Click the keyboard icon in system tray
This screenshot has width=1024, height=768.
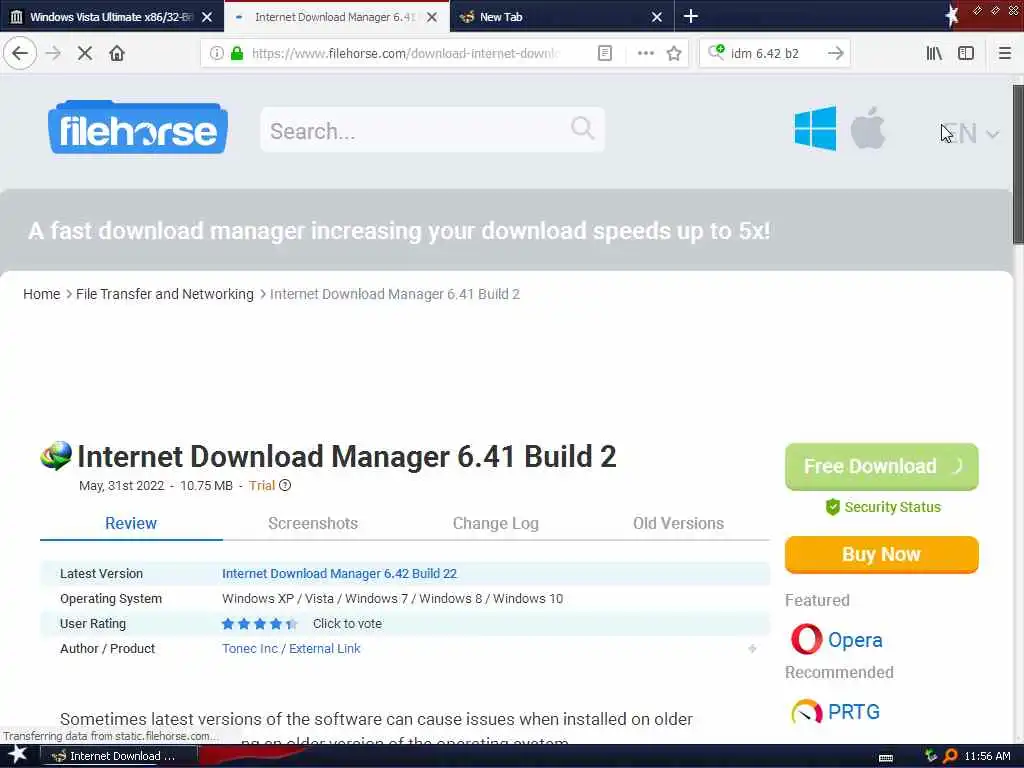pyautogui.click(x=886, y=757)
